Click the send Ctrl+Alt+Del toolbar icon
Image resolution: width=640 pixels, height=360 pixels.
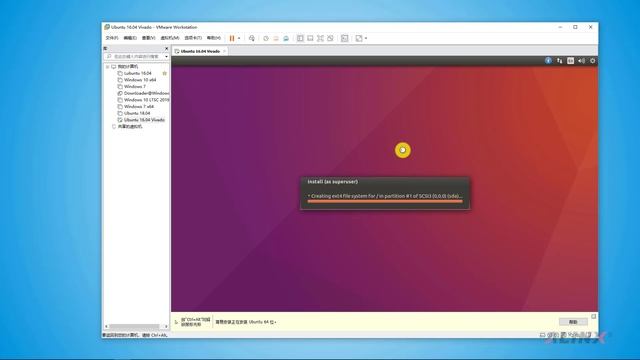[252, 38]
